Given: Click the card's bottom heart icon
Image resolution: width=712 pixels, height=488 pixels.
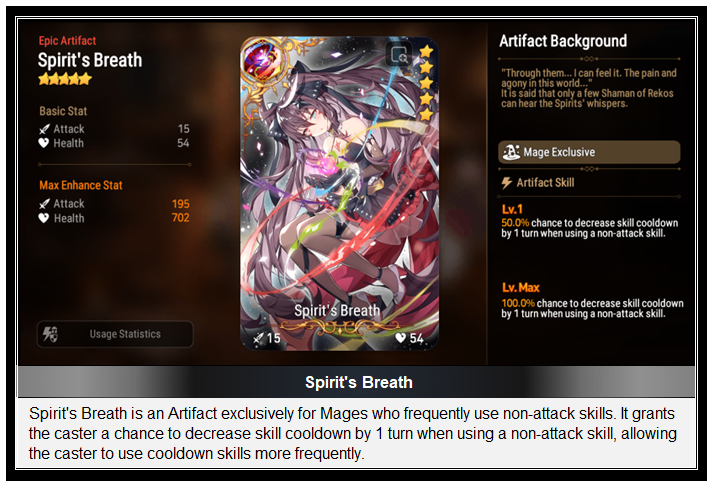Looking at the screenshot, I should tap(400, 338).
